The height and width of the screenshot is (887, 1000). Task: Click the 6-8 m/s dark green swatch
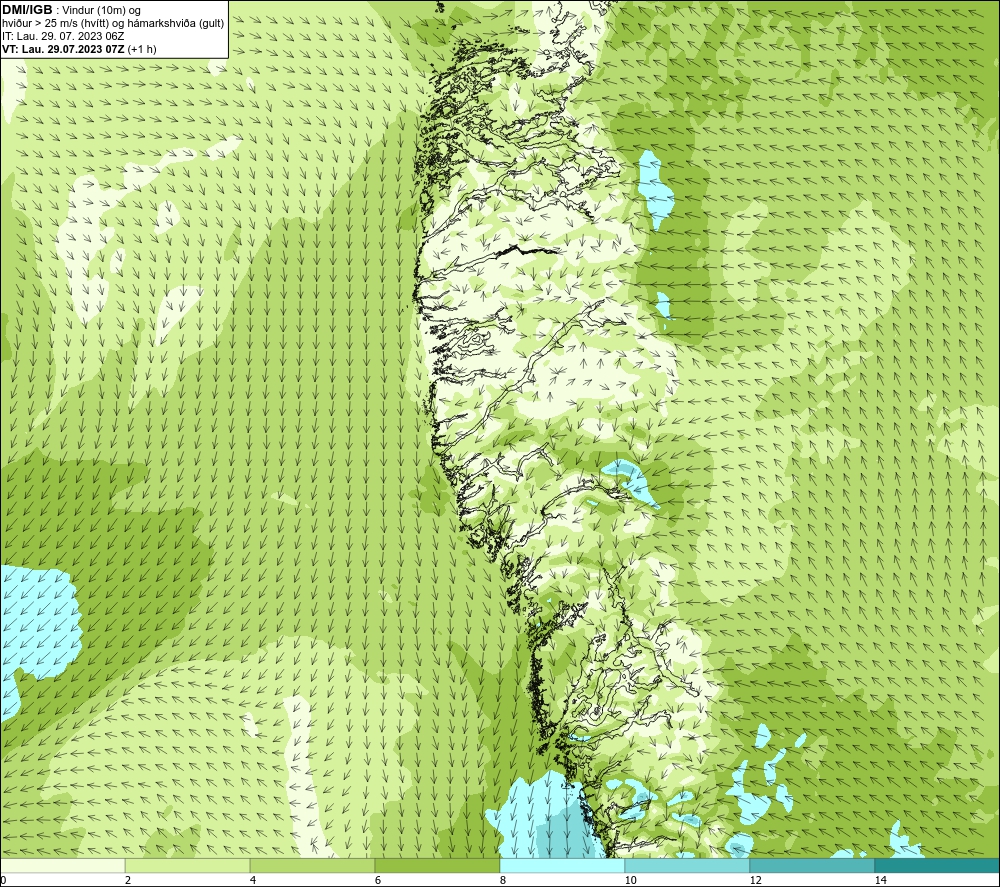coord(438,865)
